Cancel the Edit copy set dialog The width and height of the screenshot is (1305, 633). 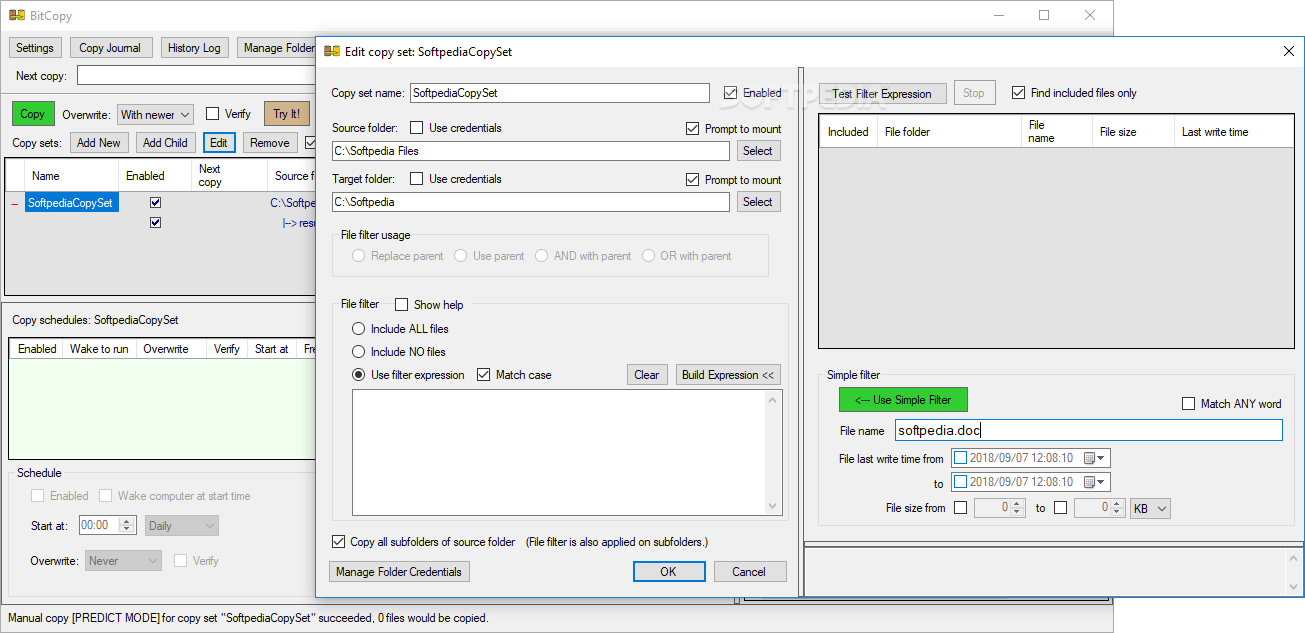pos(749,572)
